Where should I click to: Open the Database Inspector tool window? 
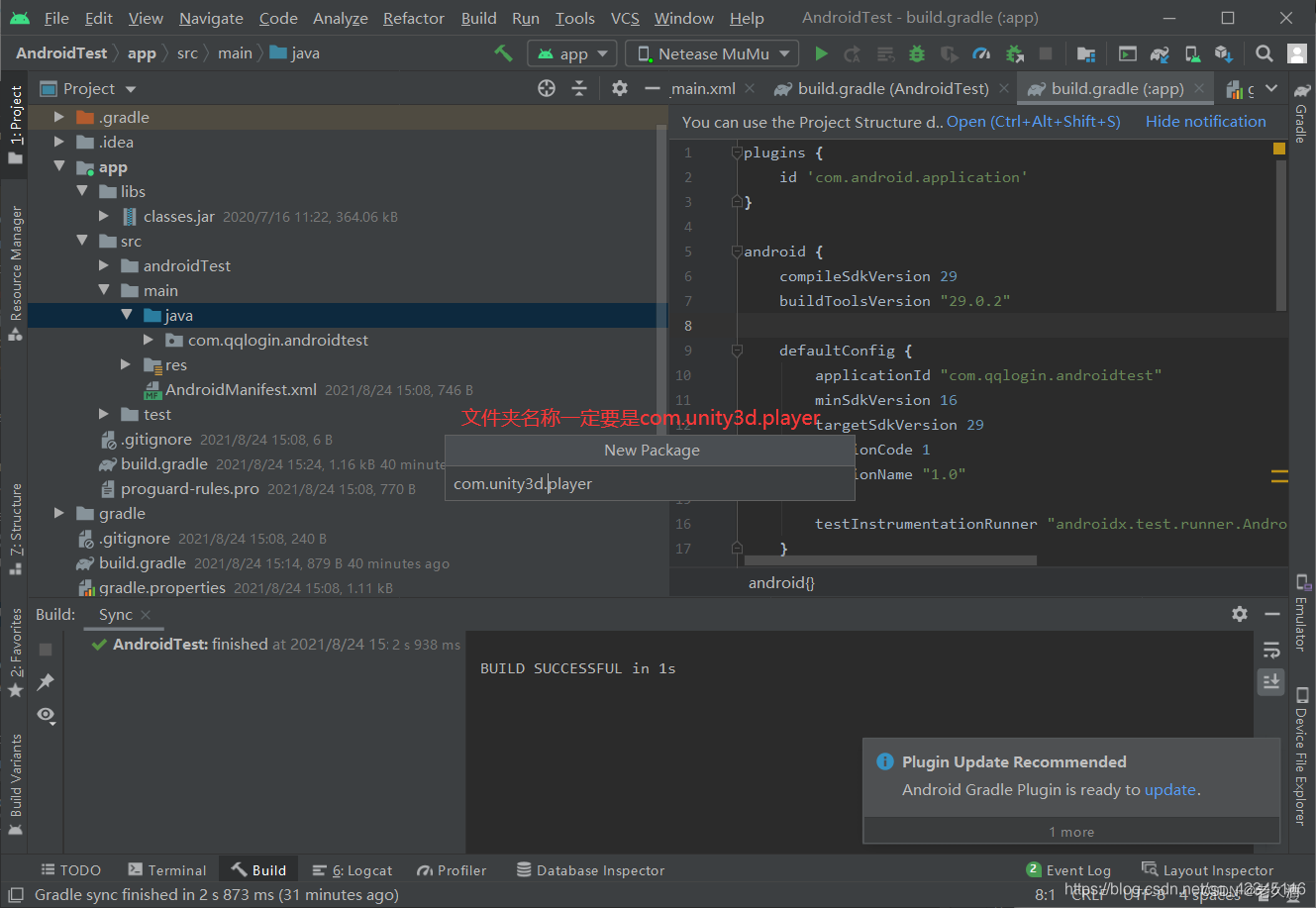pos(590,869)
